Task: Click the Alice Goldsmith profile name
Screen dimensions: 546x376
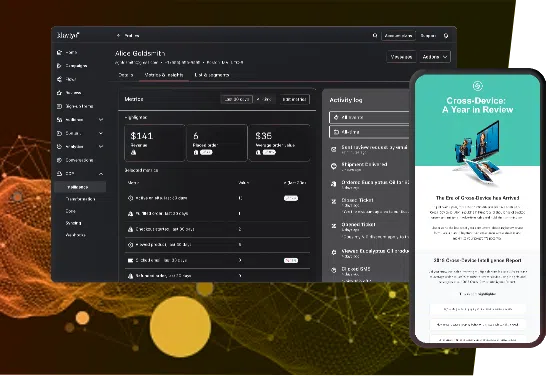Action: pyautogui.click(x=140, y=53)
